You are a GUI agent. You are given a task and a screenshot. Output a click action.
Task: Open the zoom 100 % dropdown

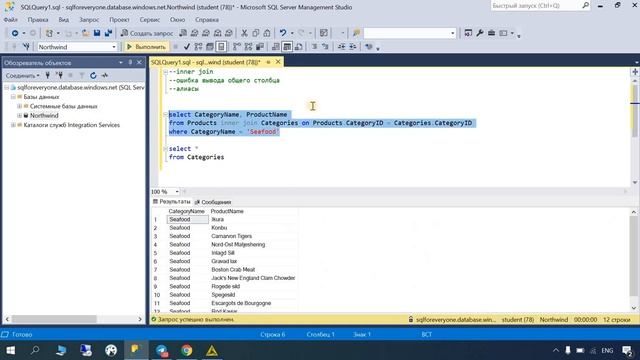tap(177, 191)
